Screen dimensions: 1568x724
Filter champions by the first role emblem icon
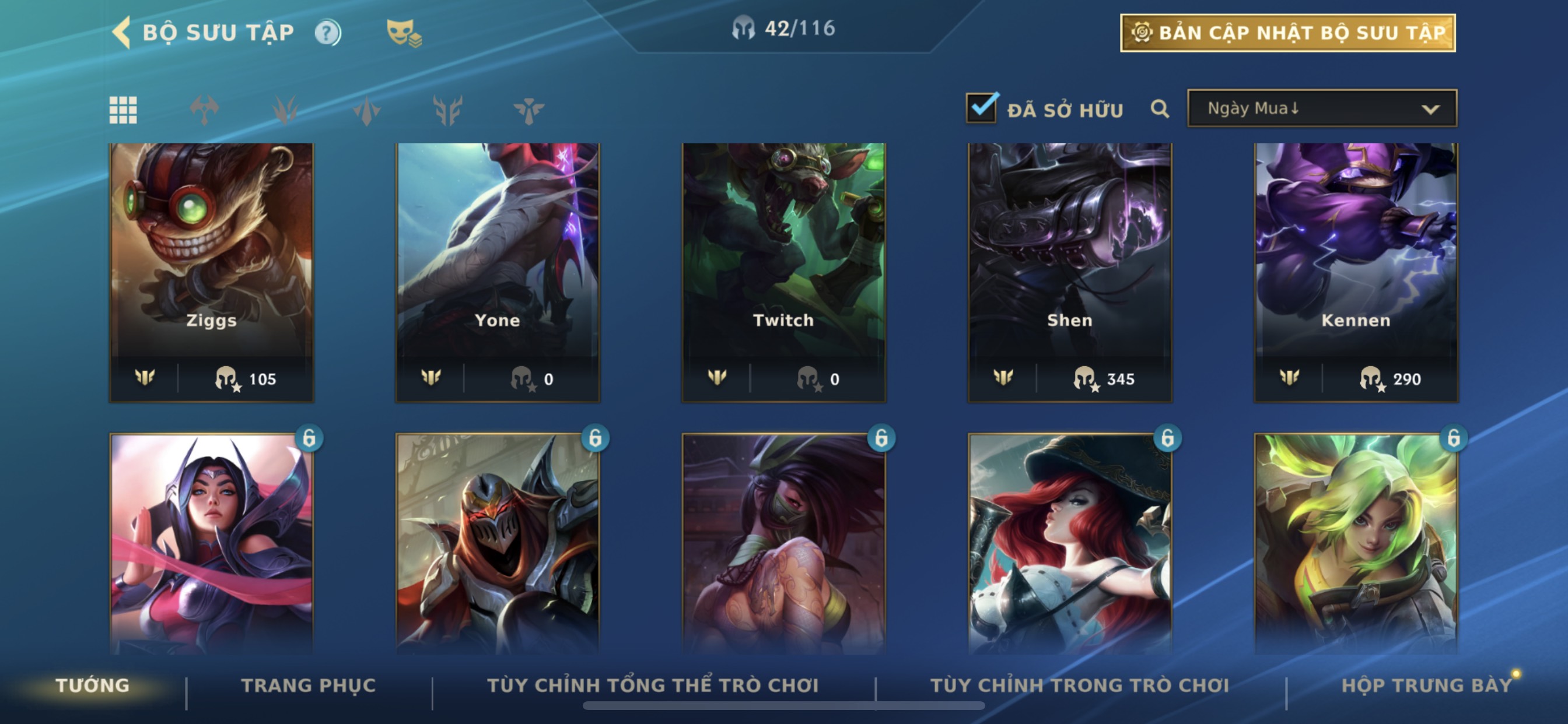[204, 110]
